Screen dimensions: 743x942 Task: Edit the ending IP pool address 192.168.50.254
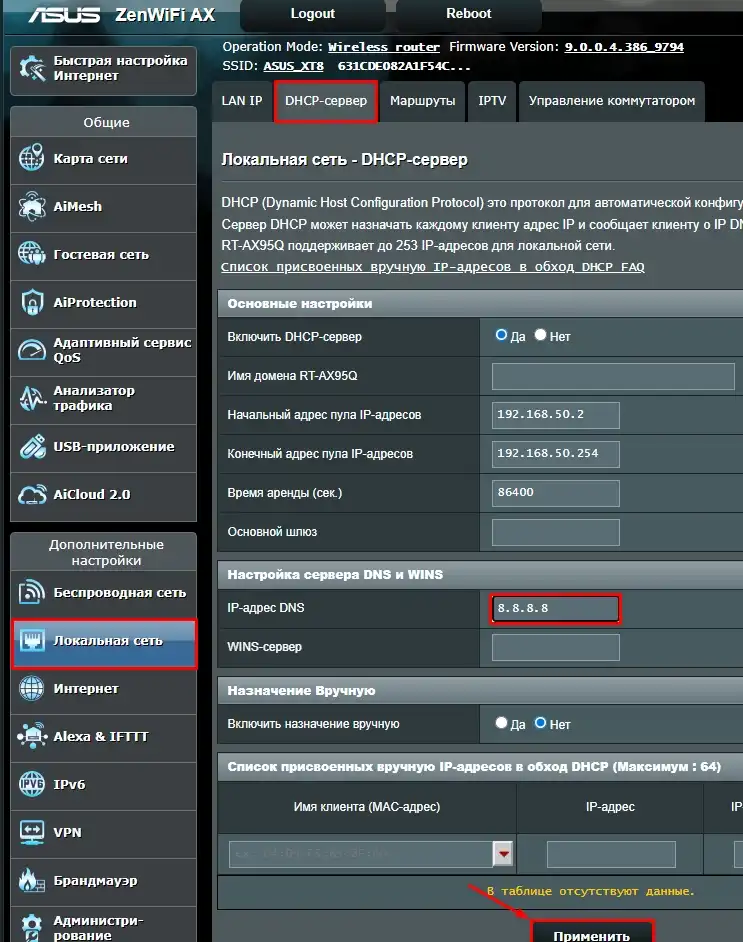[x=556, y=454]
